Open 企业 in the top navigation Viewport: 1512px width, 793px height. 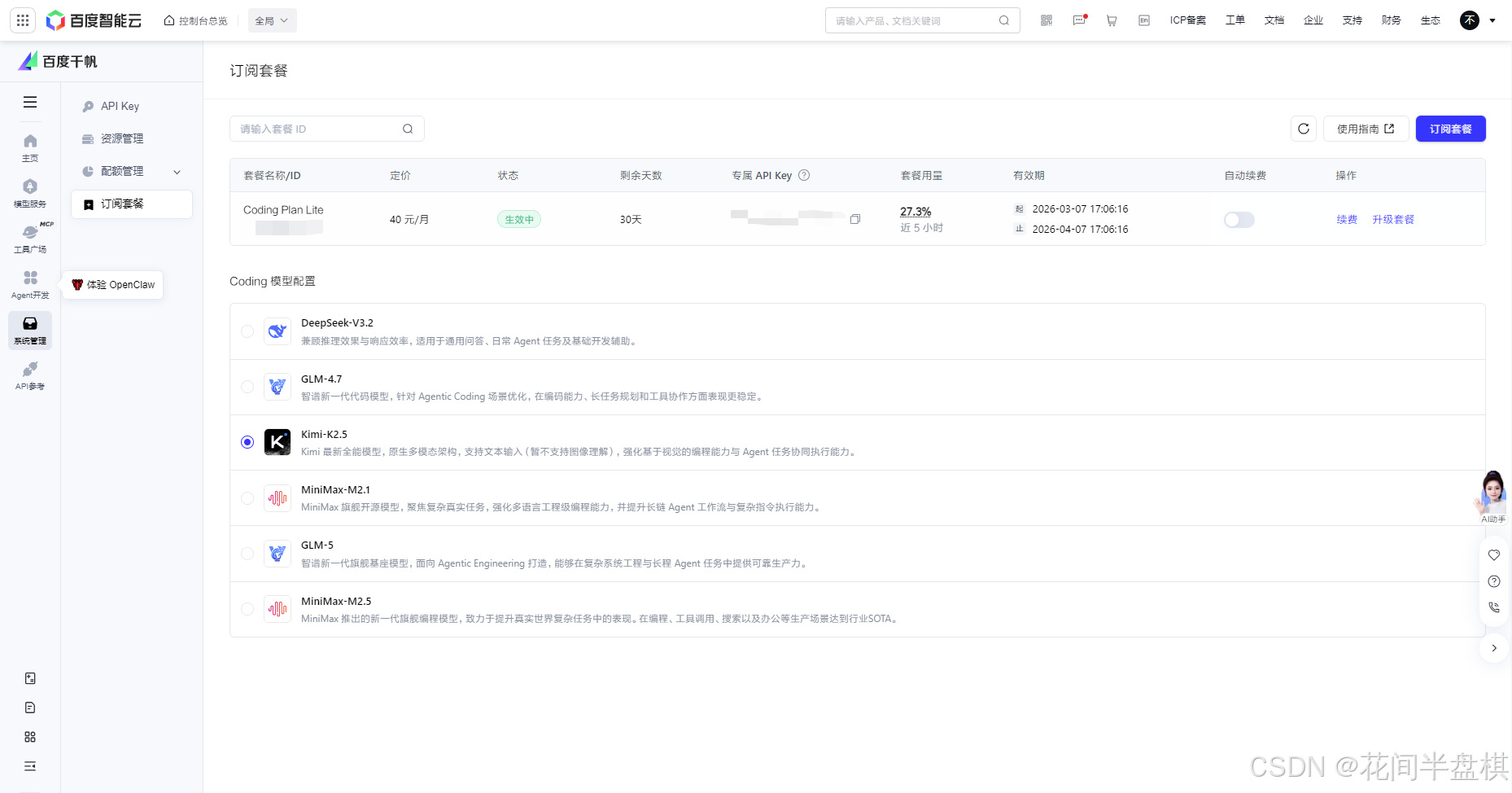pos(1313,20)
